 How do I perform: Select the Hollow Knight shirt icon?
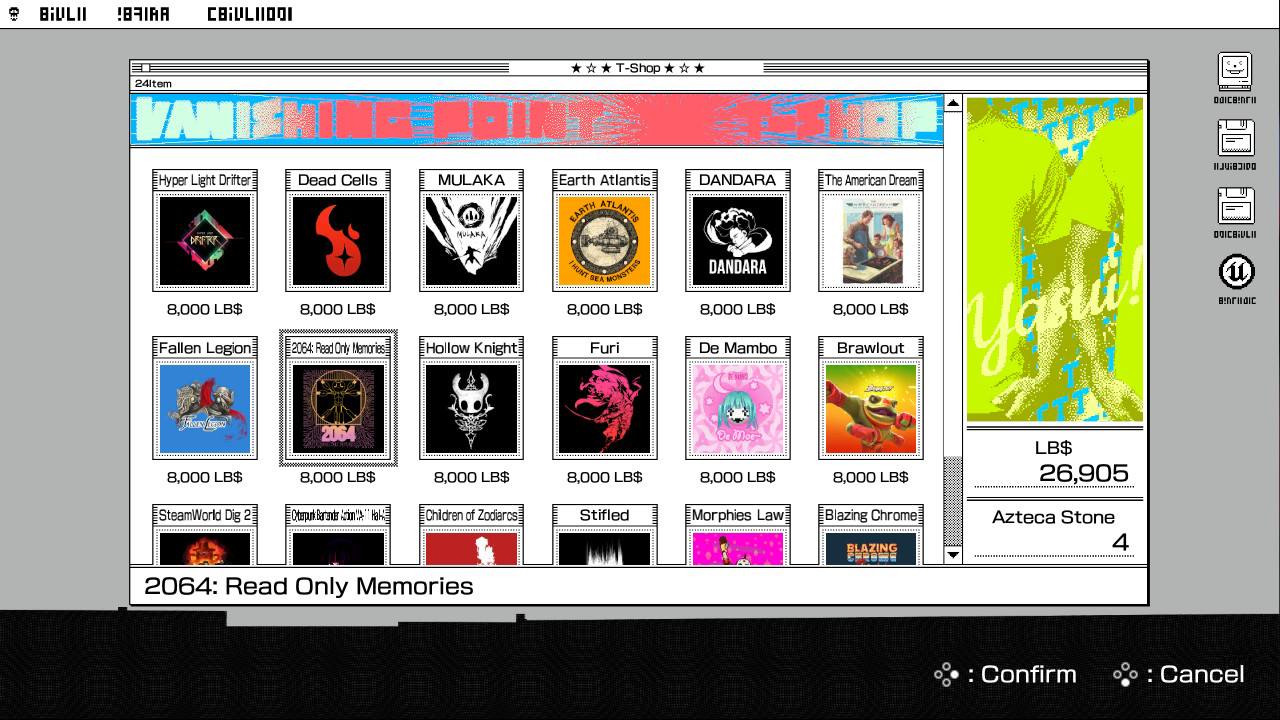pyautogui.click(x=471, y=408)
